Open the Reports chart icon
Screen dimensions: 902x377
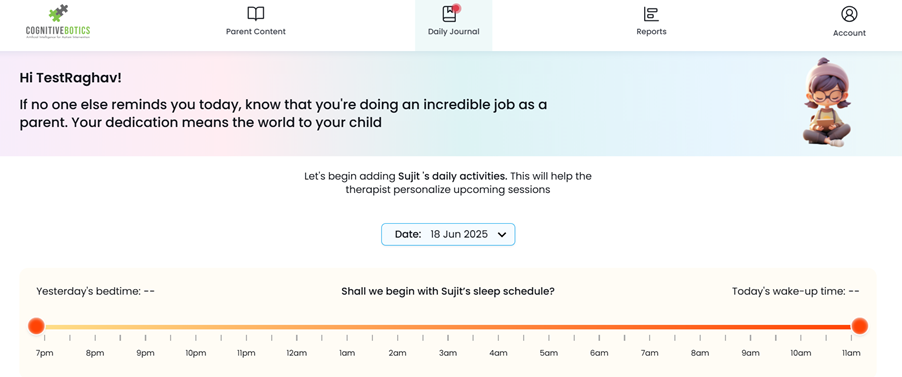651,14
